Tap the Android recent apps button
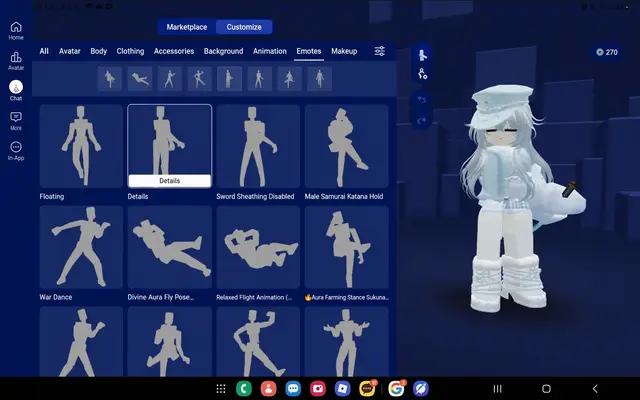The width and height of the screenshot is (640, 400). pyautogui.click(x=497, y=389)
